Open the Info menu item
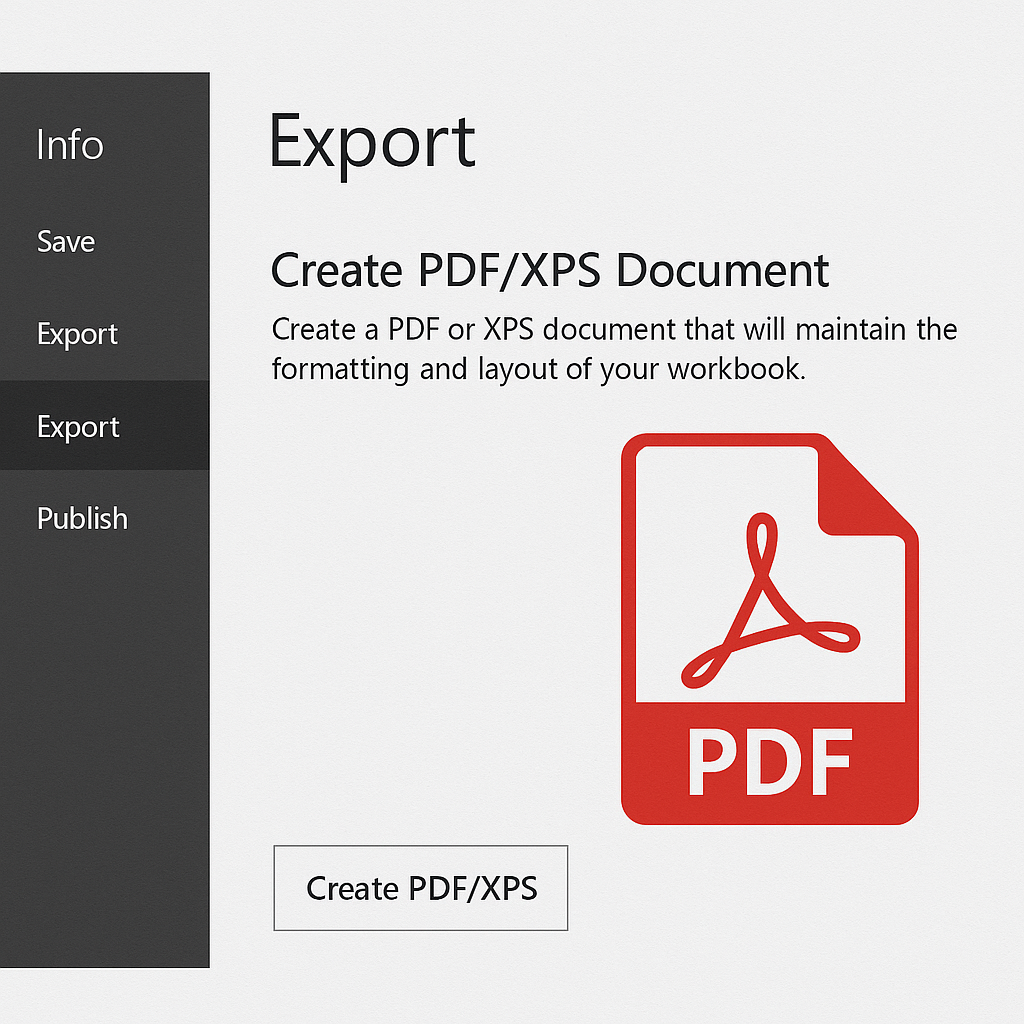This screenshot has height=1024, width=1024. click(x=70, y=144)
